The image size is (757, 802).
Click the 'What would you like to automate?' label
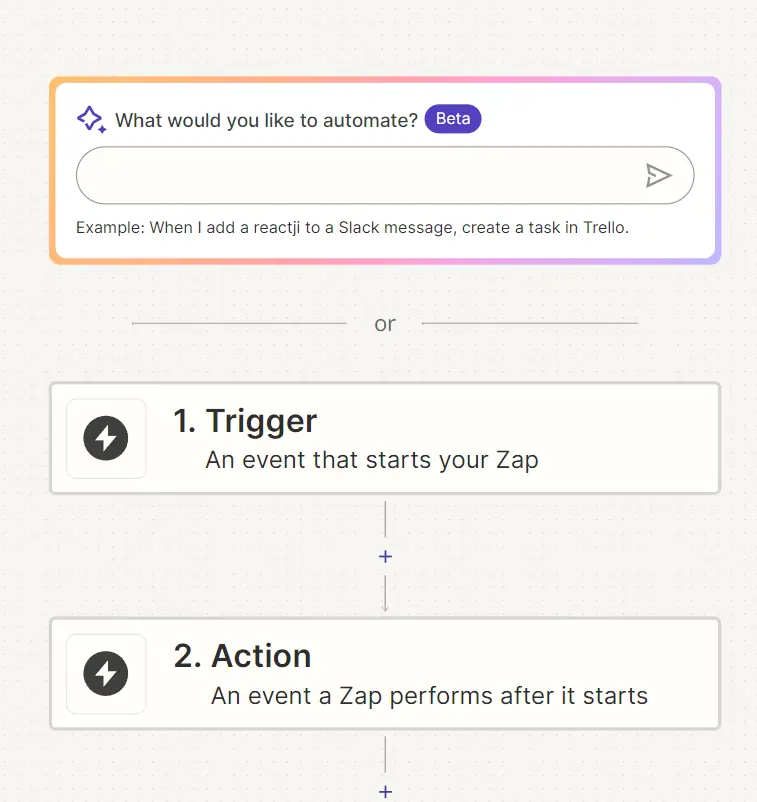pos(266,121)
